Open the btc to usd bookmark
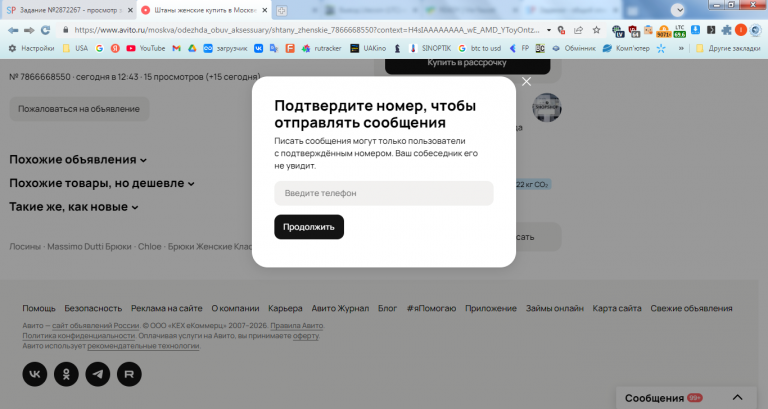The height and width of the screenshot is (409, 768). [480, 48]
